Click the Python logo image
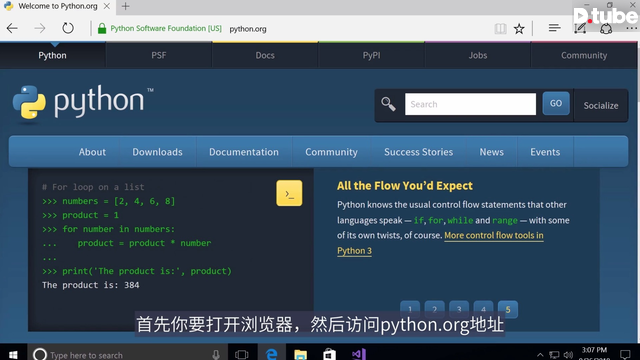The image size is (640, 360). (83, 102)
